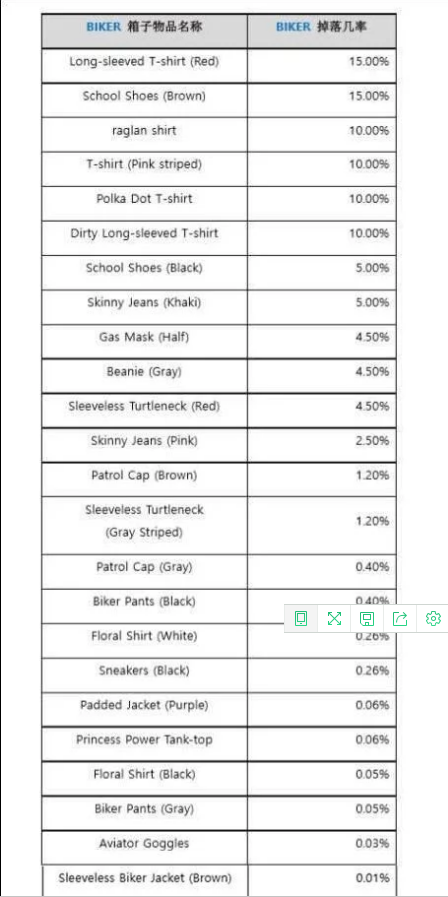Click the share export icon

(x=400, y=618)
